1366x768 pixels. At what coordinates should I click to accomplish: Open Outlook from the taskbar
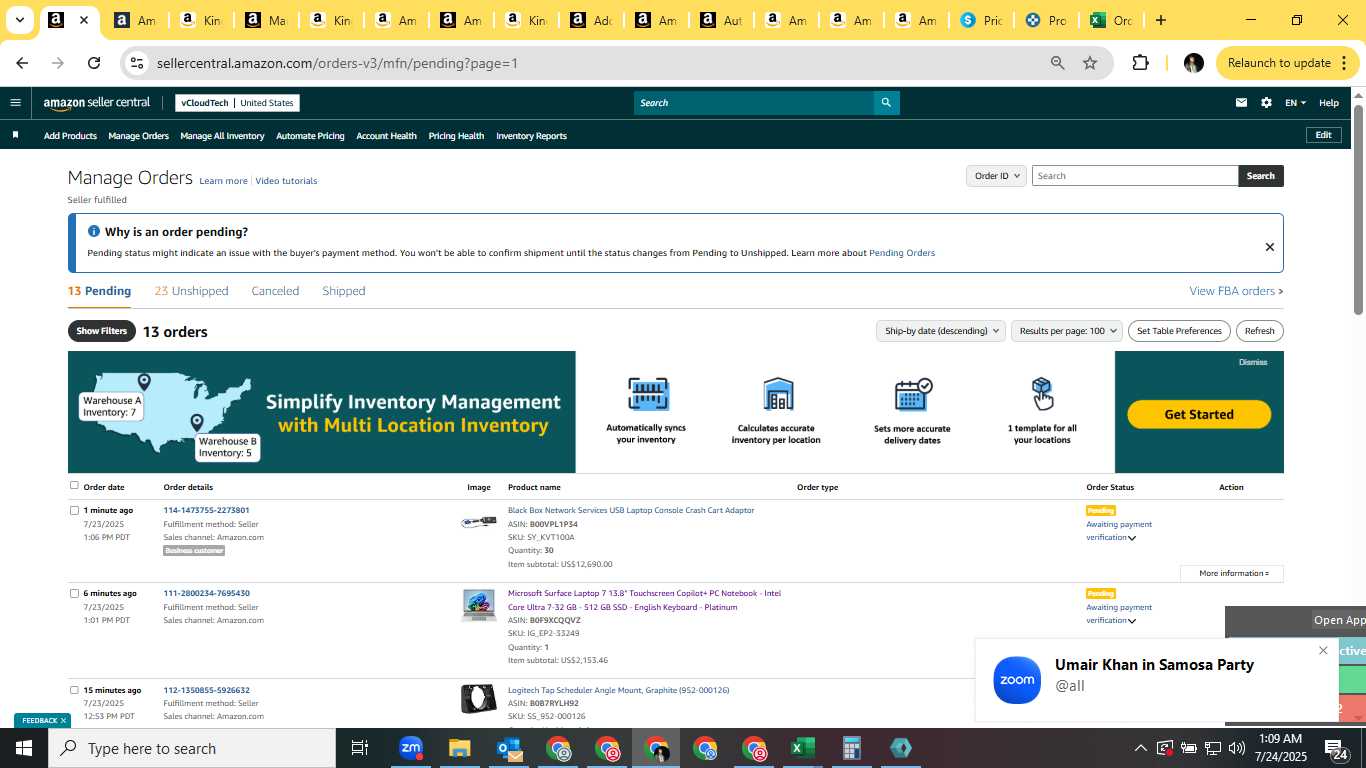coord(508,748)
